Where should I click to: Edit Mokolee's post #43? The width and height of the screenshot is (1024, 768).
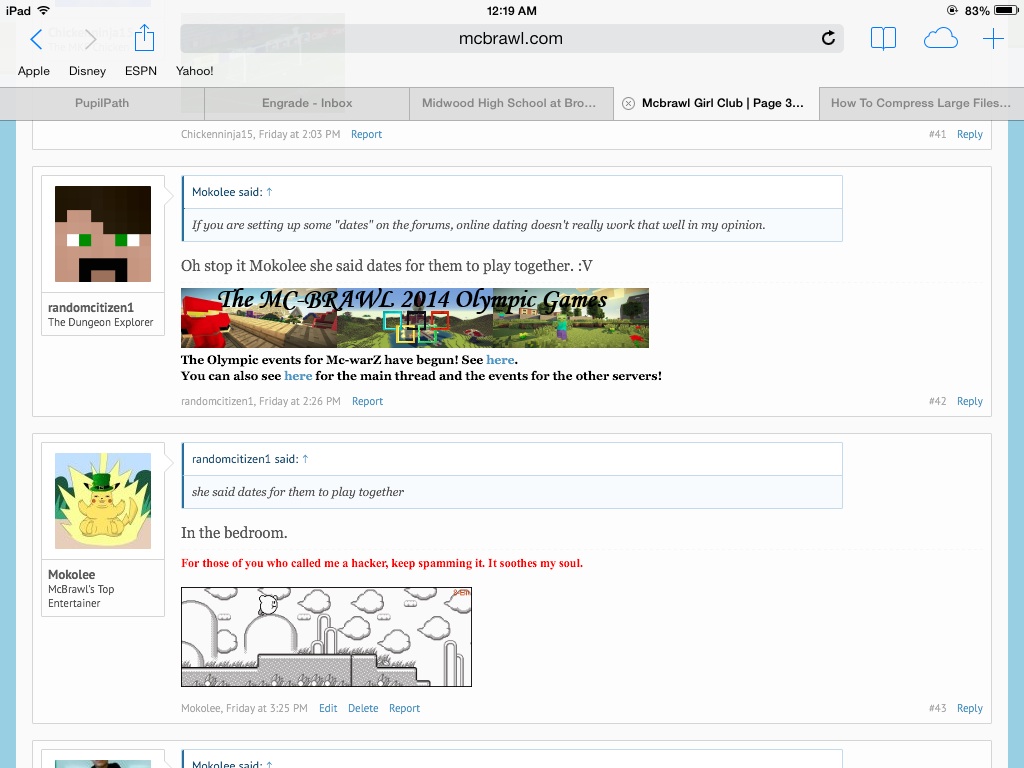point(328,708)
